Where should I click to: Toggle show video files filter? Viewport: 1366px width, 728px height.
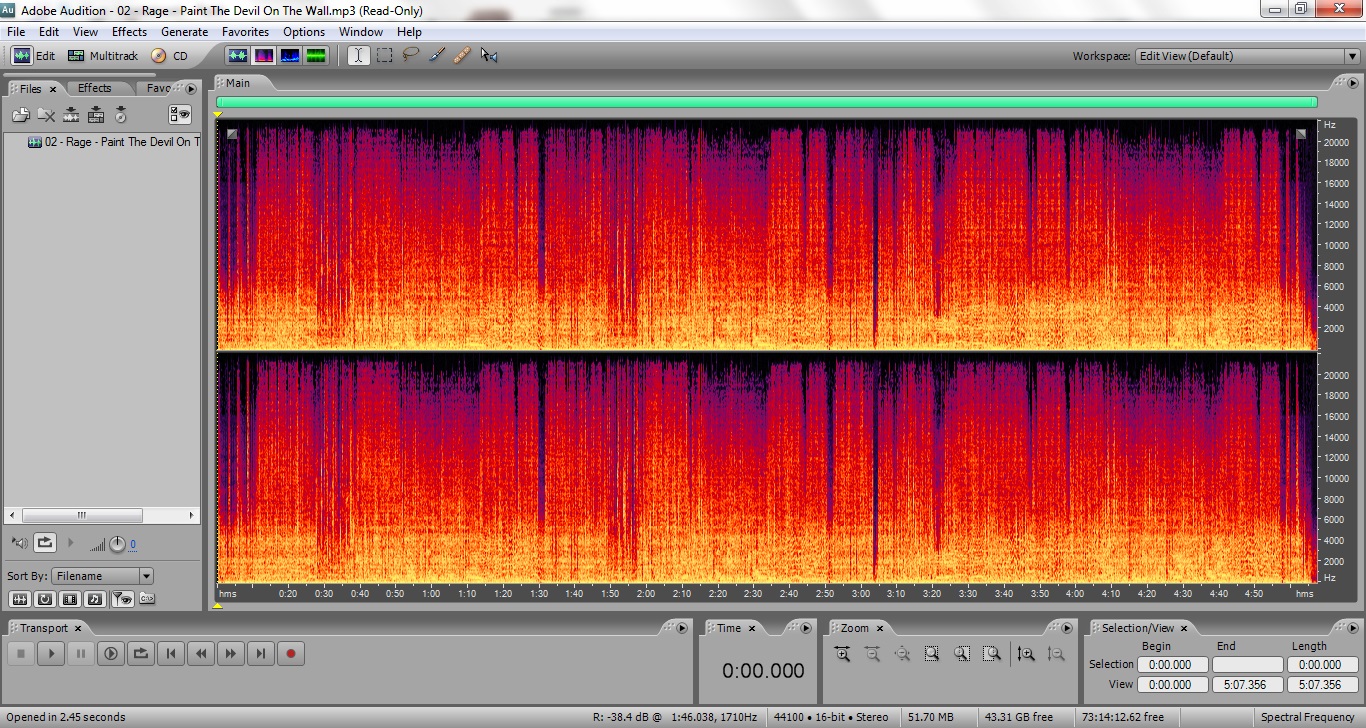[x=69, y=599]
